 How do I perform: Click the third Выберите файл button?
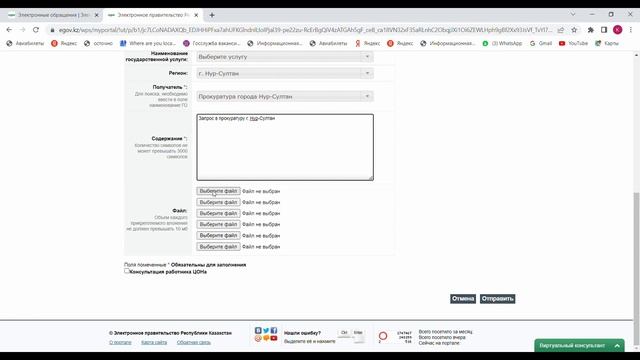click(218, 213)
